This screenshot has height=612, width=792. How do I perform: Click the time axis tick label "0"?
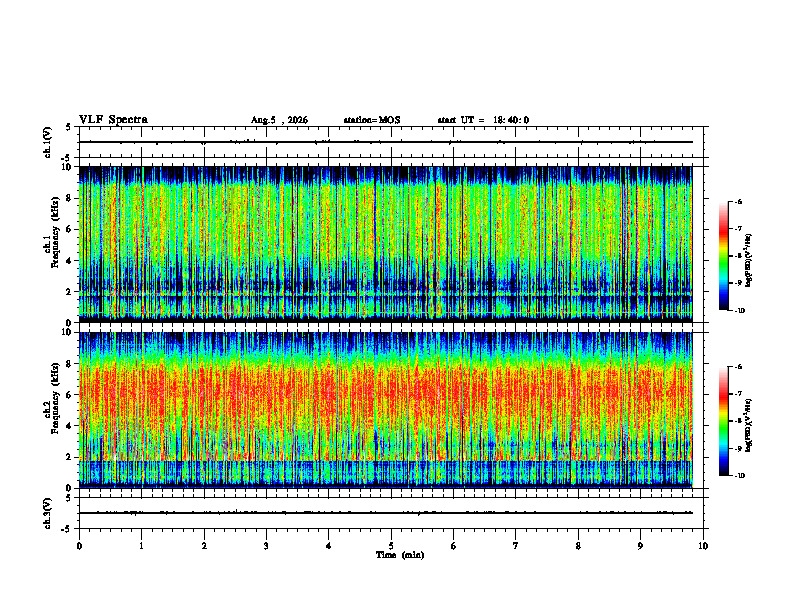[79, 546]
